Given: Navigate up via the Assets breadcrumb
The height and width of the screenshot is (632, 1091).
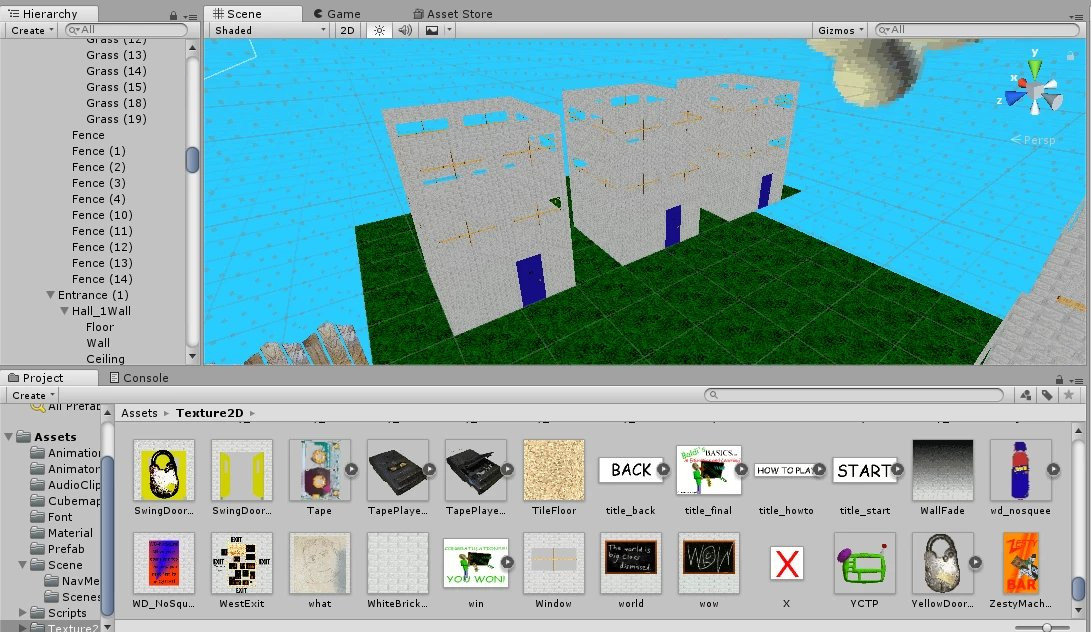Looking at the screenshot, I should click(x=139, y=412).
